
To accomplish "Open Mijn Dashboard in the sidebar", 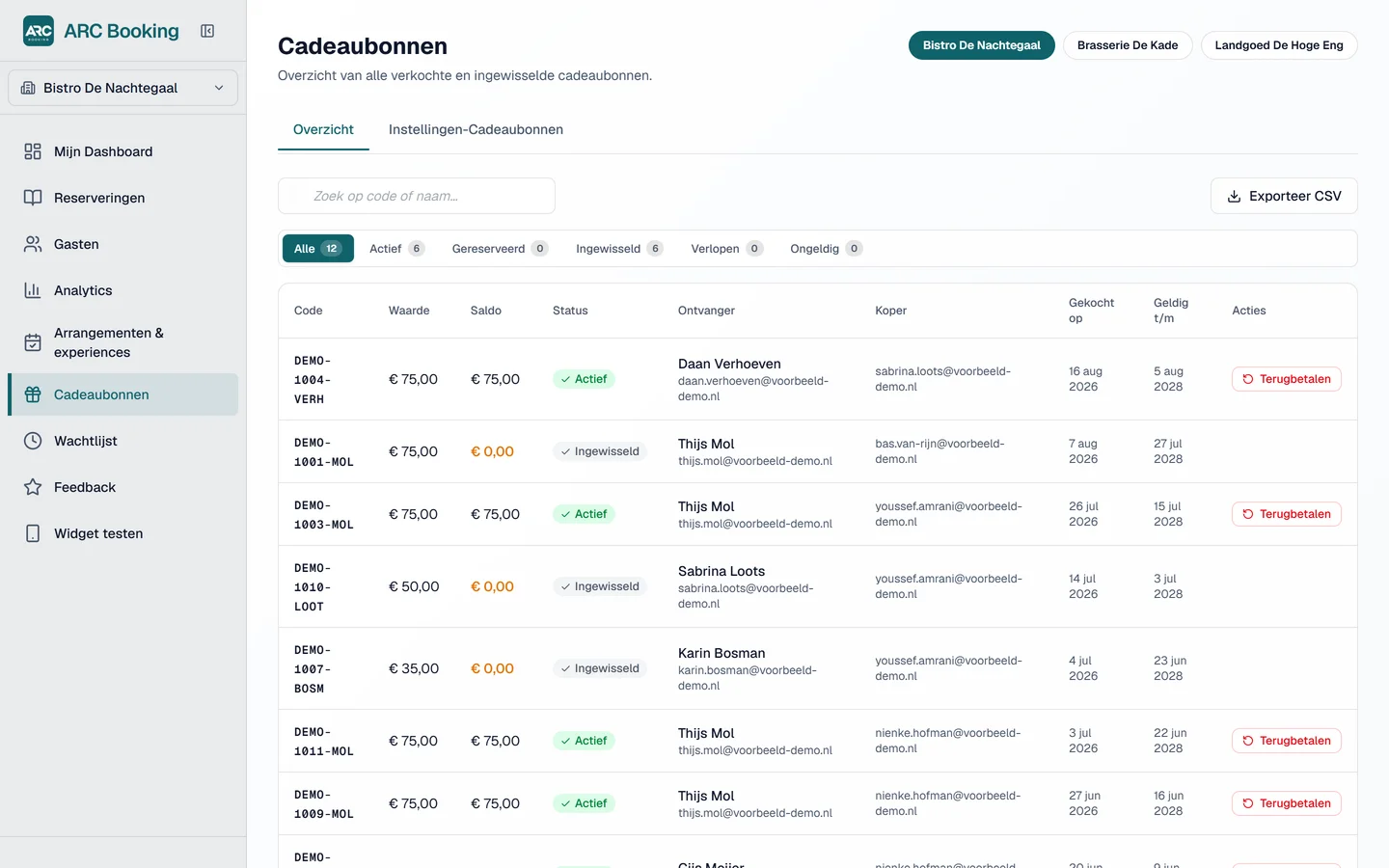I will (123, 151).
